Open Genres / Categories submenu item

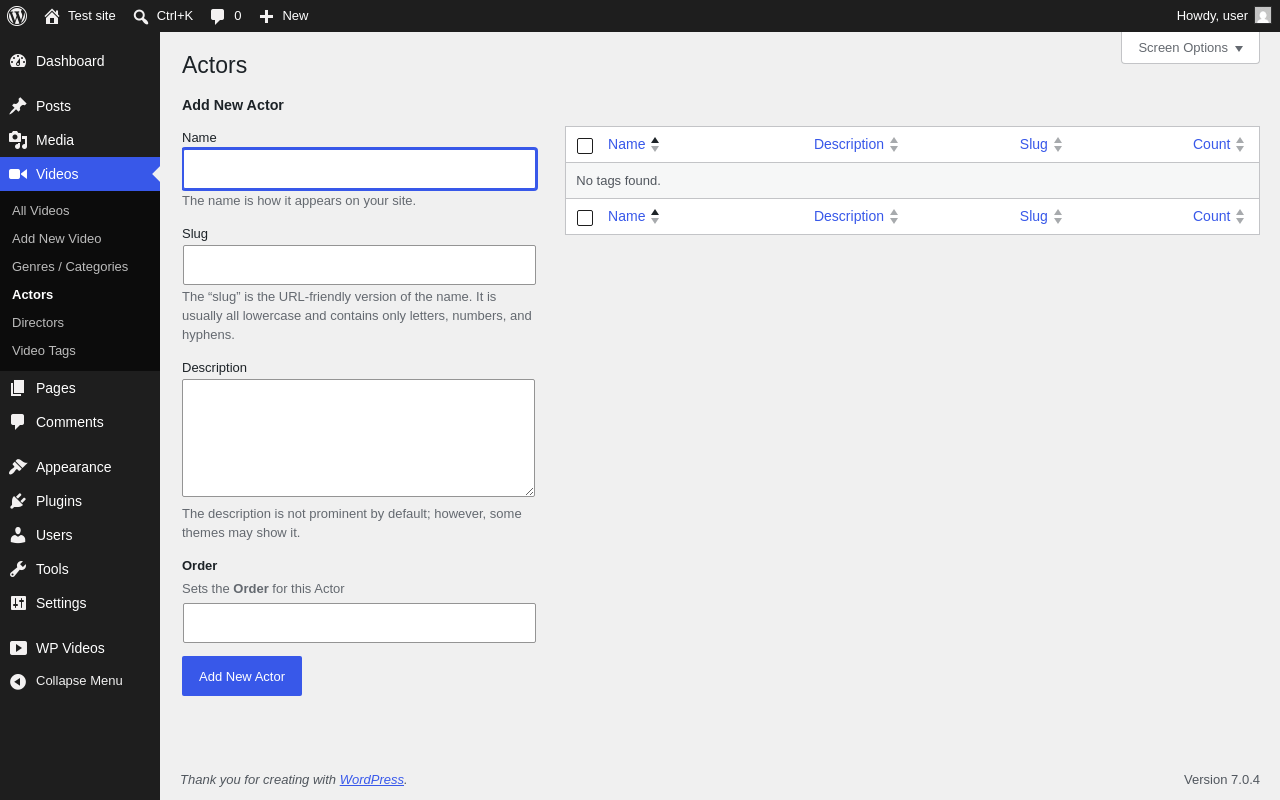(80, 267)
